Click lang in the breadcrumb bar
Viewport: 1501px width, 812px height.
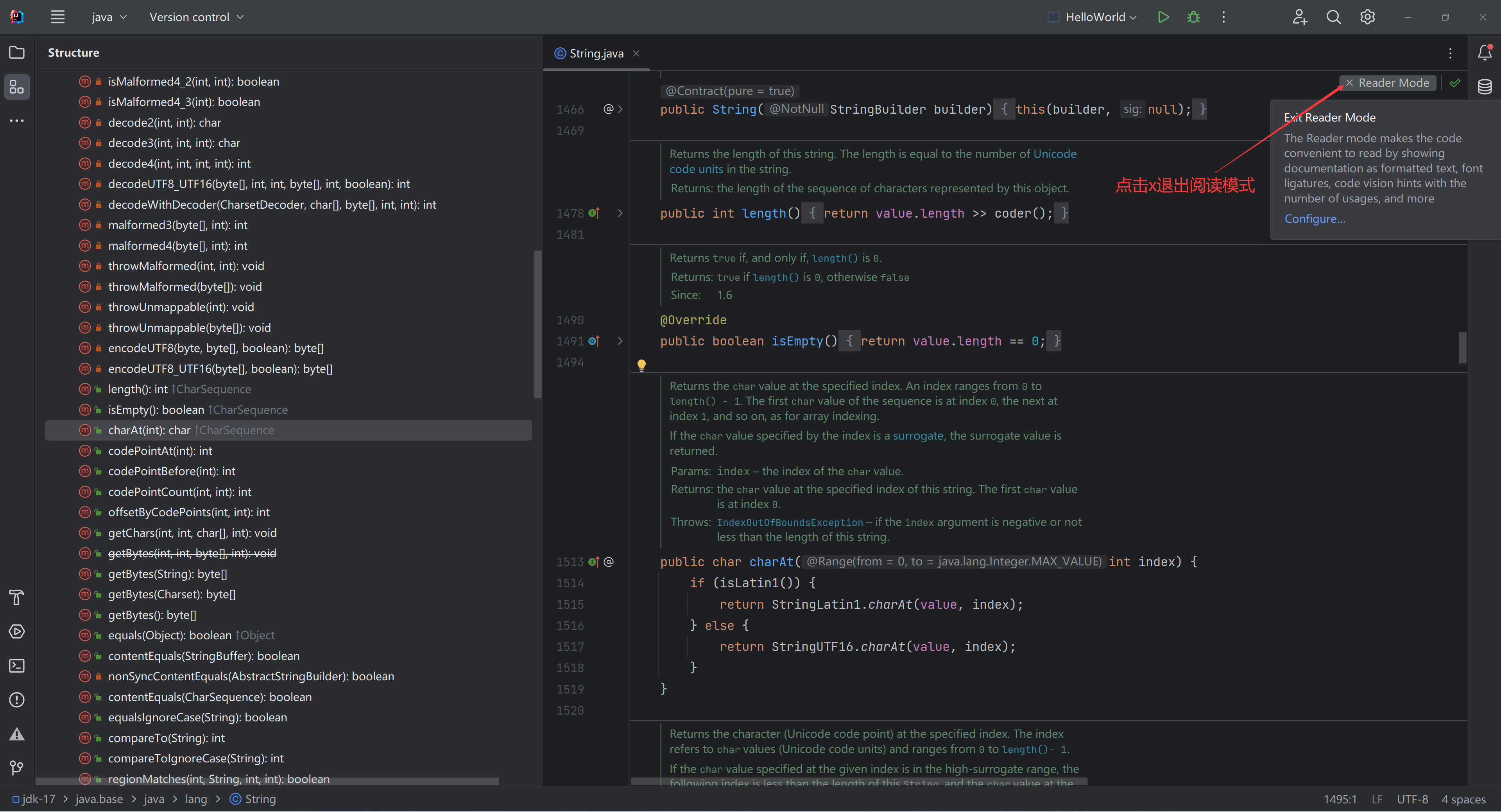click(196, 799)
